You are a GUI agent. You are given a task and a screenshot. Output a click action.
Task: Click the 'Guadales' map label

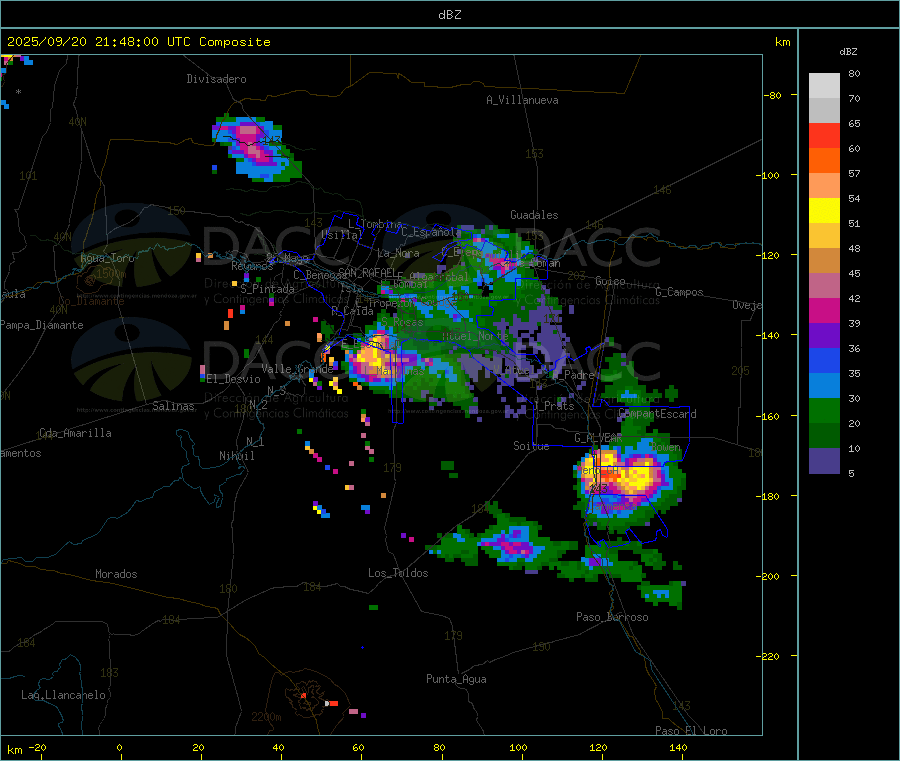[534, 215]
